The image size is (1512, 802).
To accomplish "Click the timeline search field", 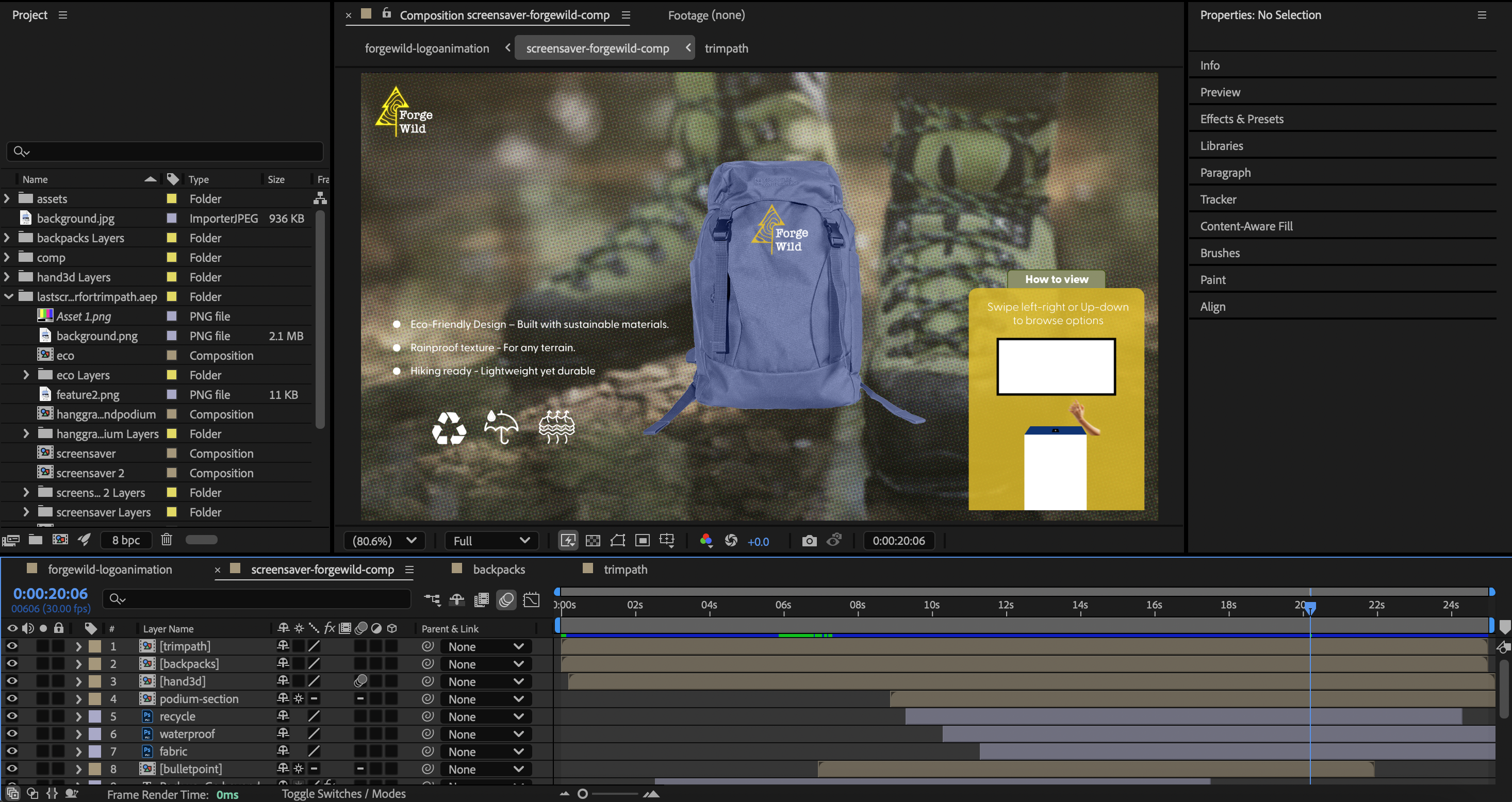I will [258, 599].
